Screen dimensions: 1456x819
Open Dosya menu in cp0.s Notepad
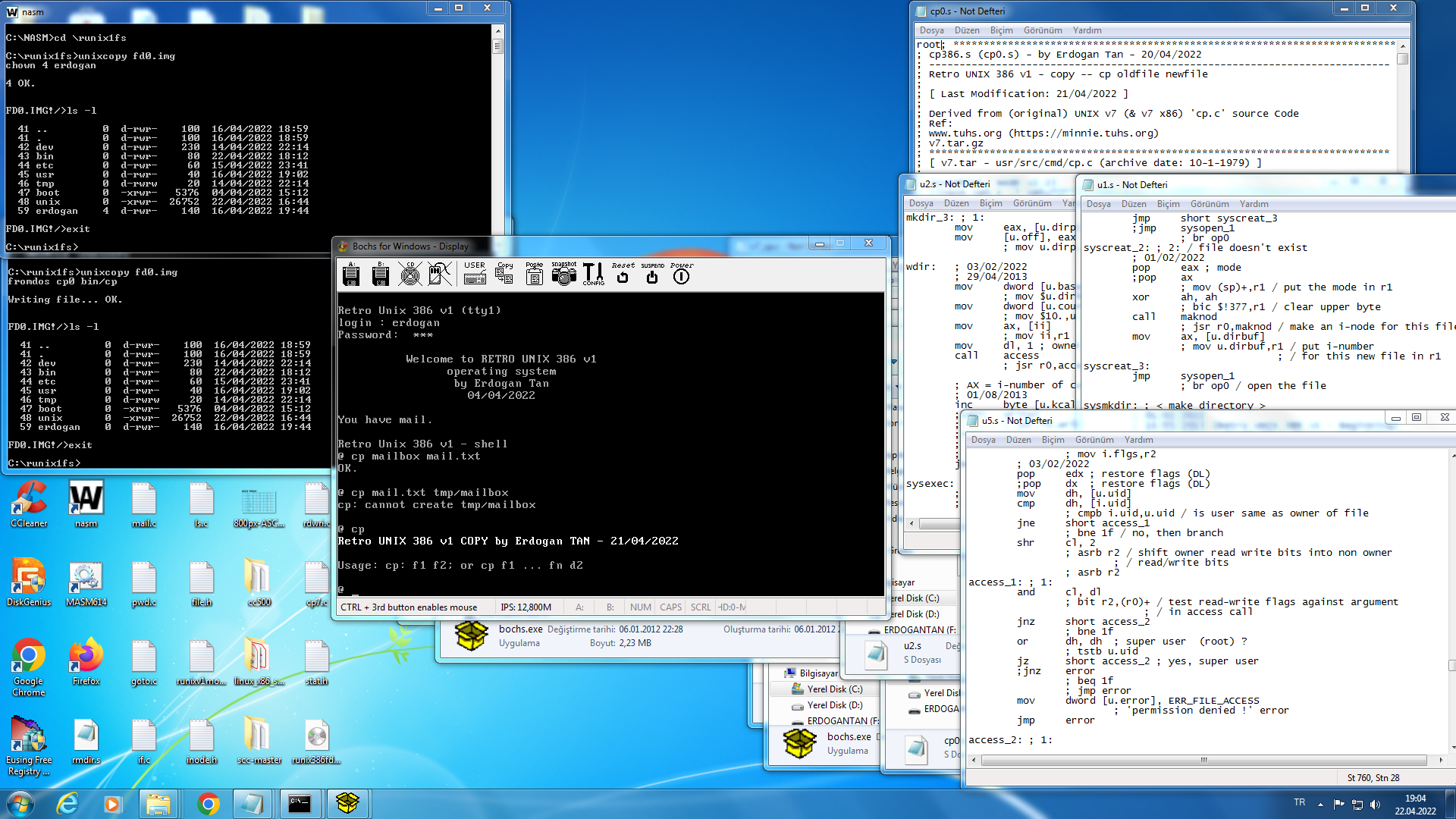931,30
